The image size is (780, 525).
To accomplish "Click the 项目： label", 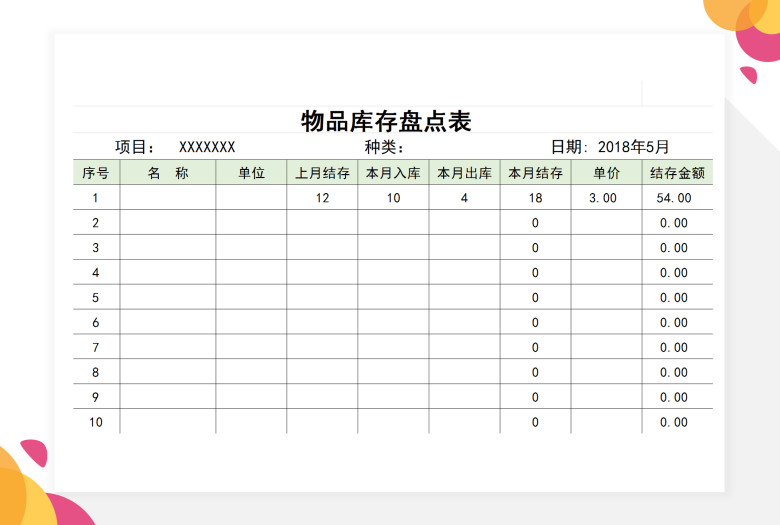I will pos(135,147).
